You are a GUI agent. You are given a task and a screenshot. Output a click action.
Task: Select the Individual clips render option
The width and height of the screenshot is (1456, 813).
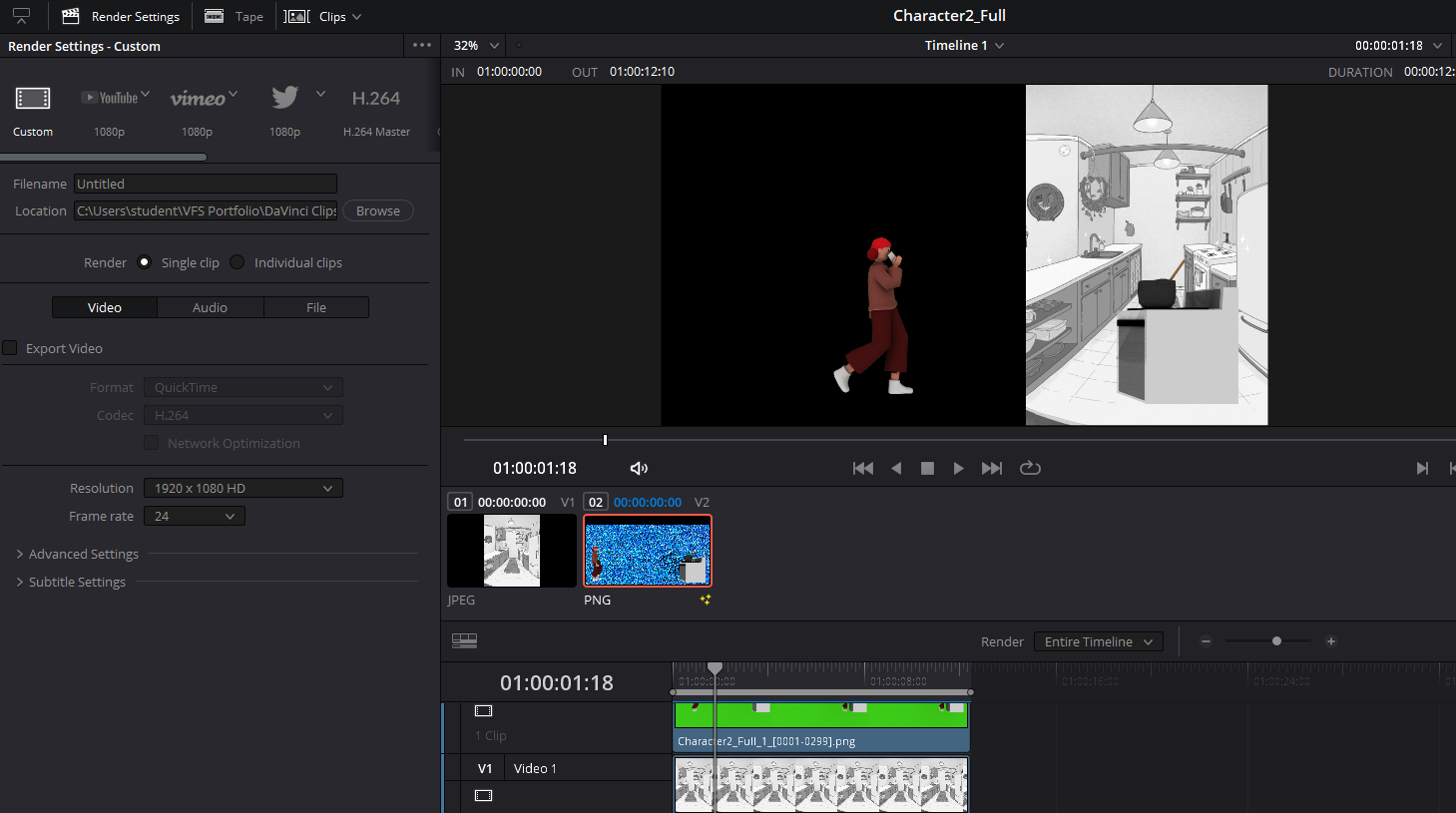pos(237,262)
